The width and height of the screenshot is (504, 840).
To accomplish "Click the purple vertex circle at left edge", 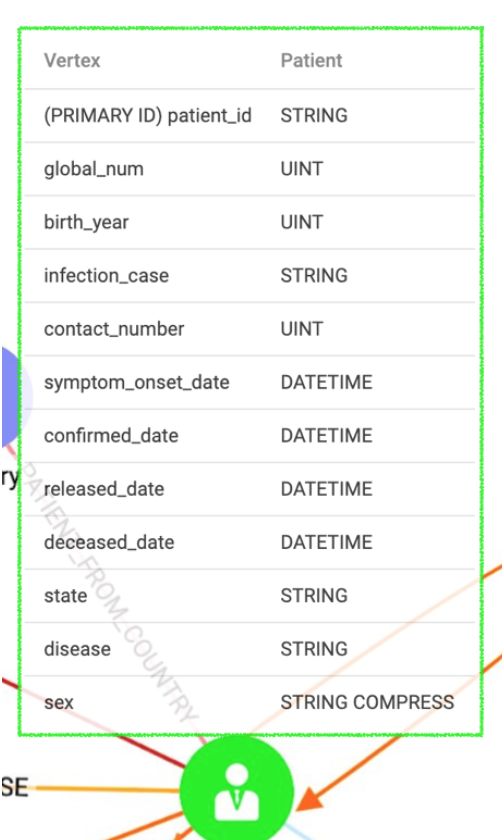I will coord(9,396).
